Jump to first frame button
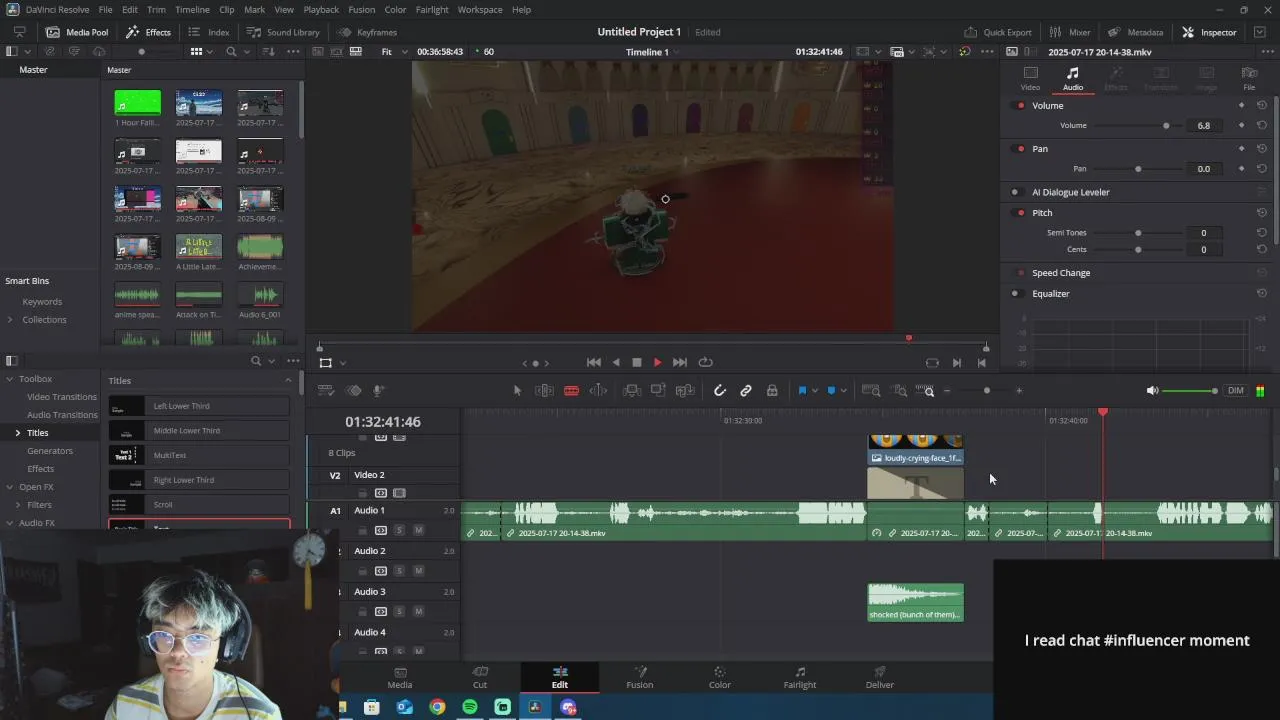Screen dimensions: 1280x720 click(x=593, y=363)
